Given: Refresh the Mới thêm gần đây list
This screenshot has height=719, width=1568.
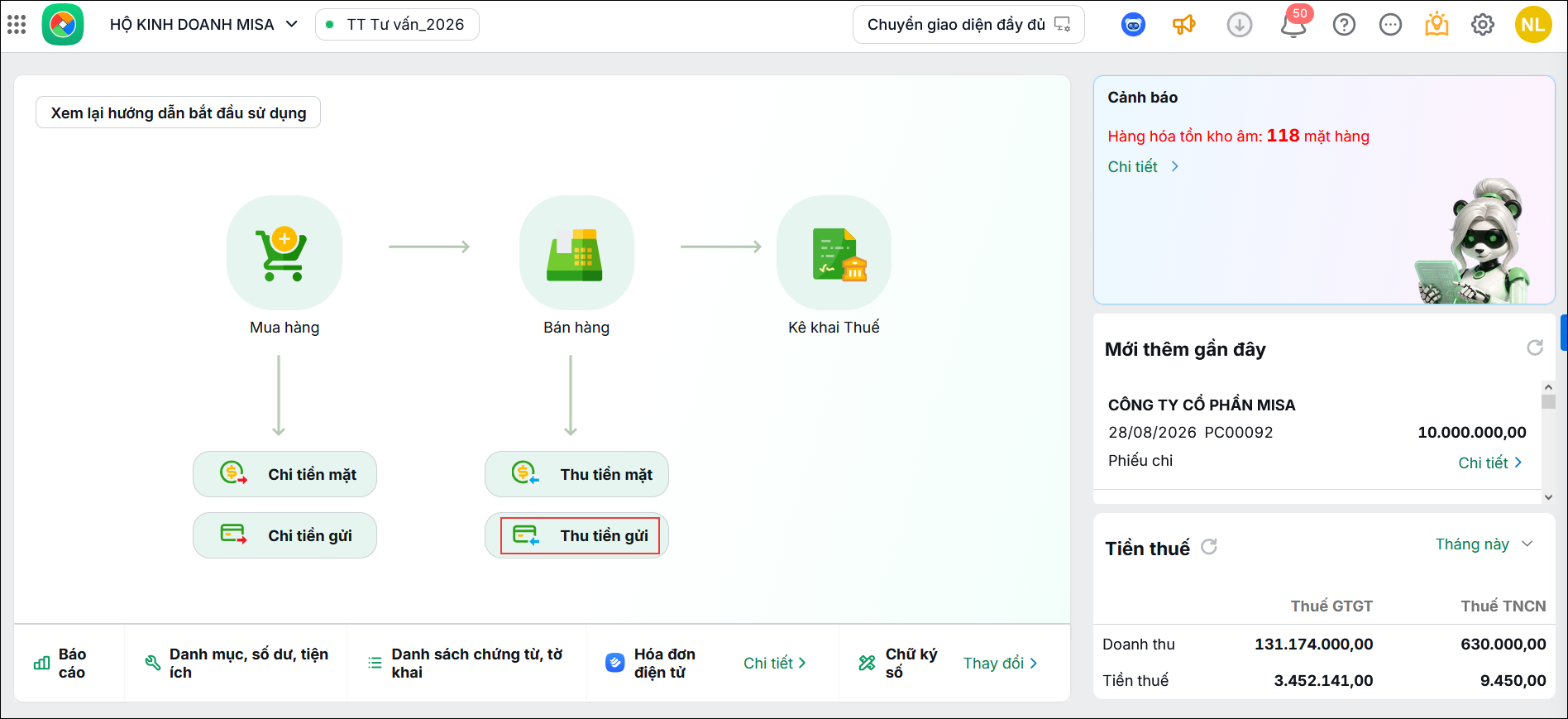Looking at the screenshot, I should (1535, 348).
